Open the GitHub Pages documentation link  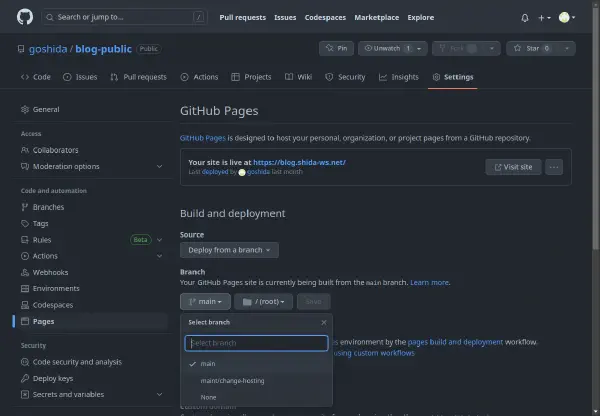(x=203, y=138)
